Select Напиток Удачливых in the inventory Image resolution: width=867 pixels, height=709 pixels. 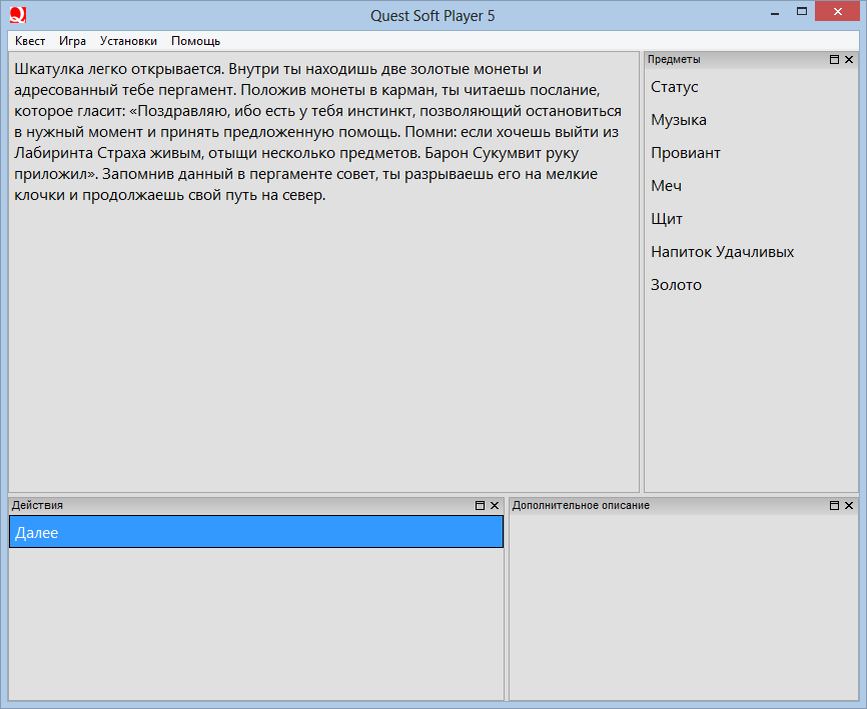[722, 252]
